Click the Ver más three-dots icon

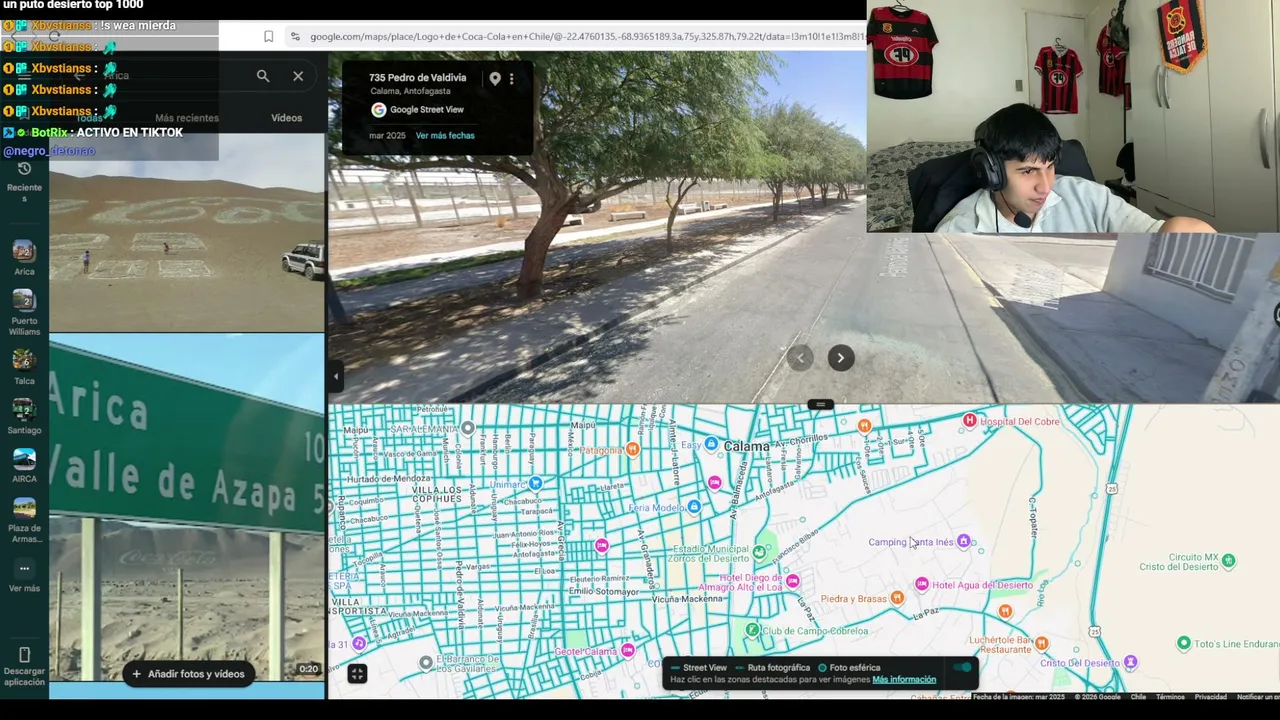[24, 568]
